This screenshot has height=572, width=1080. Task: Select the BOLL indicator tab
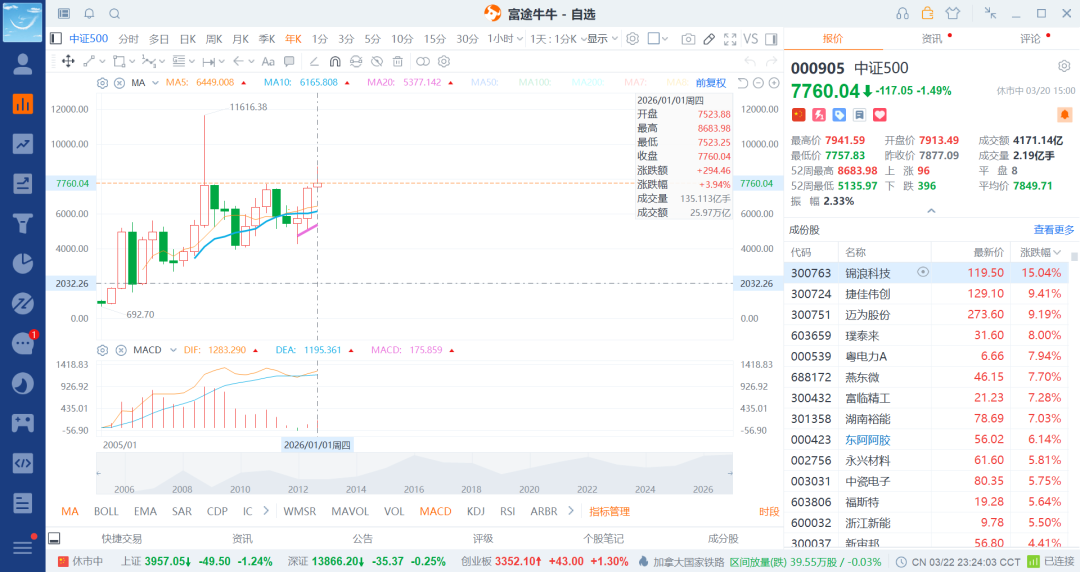click(106, 511)
